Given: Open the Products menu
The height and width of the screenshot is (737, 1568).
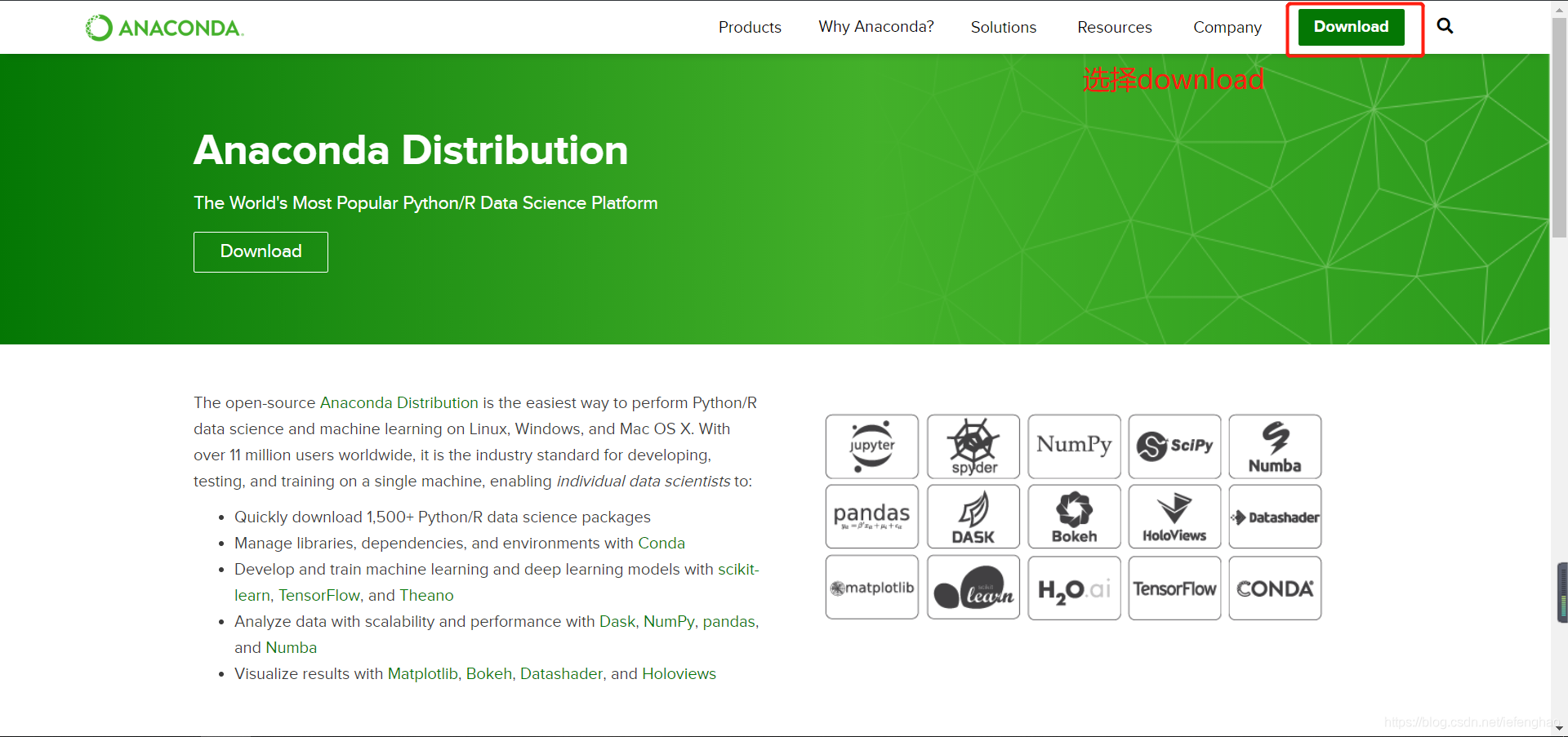Looking at the screenshot, I should pyautogui.click(x=750, y=27).
